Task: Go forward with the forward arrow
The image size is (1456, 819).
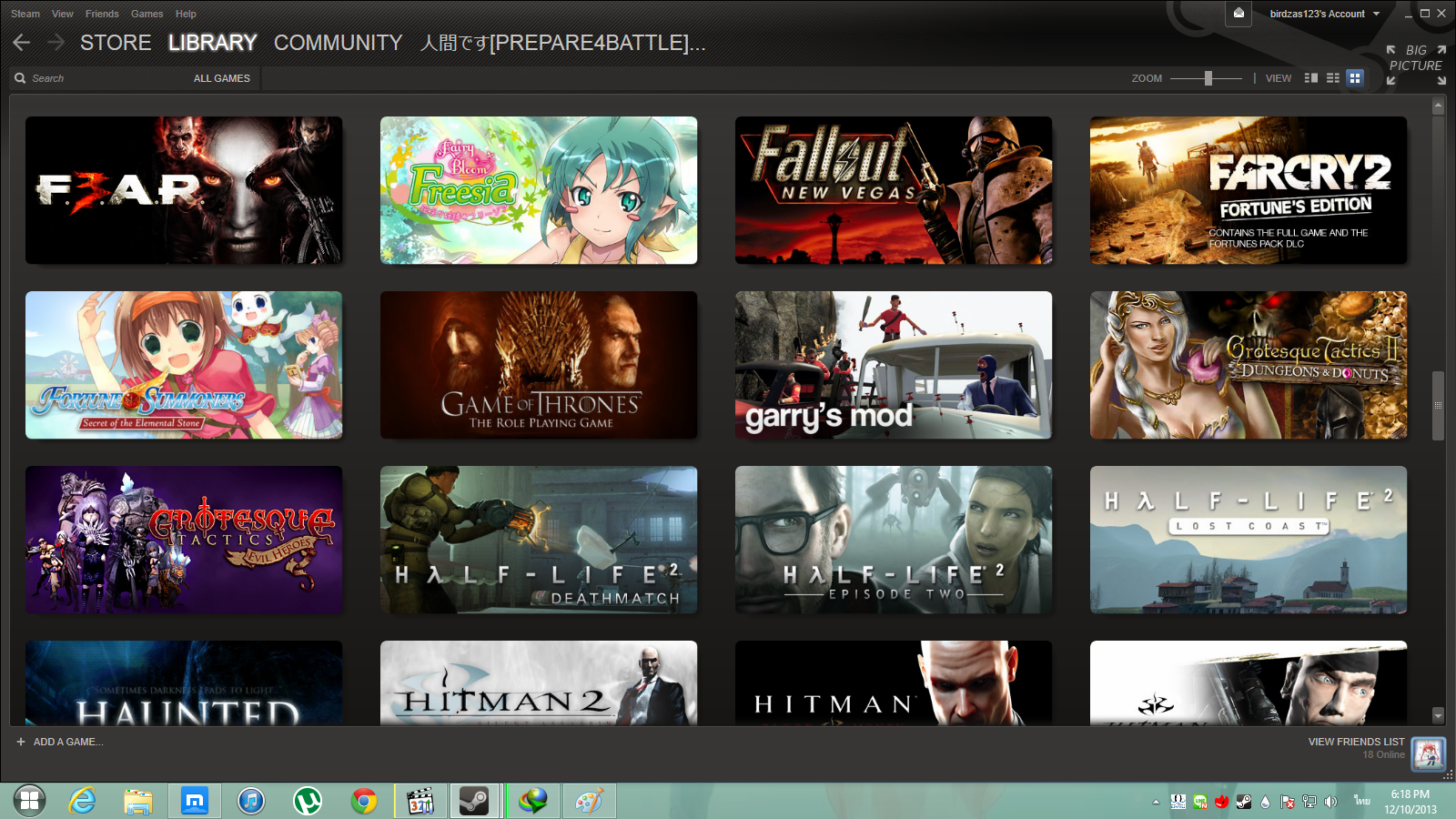Action: click(x=56, y=43)
